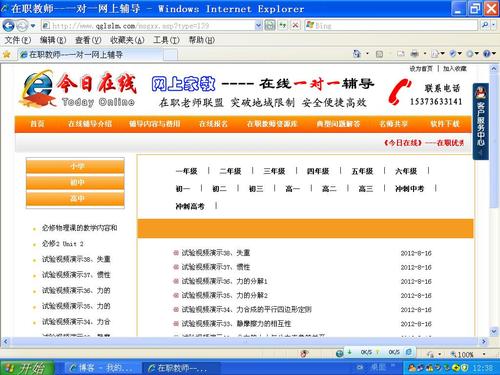Open the 工具(T) menu
The image size is (500, 375).
click(166, 40)
